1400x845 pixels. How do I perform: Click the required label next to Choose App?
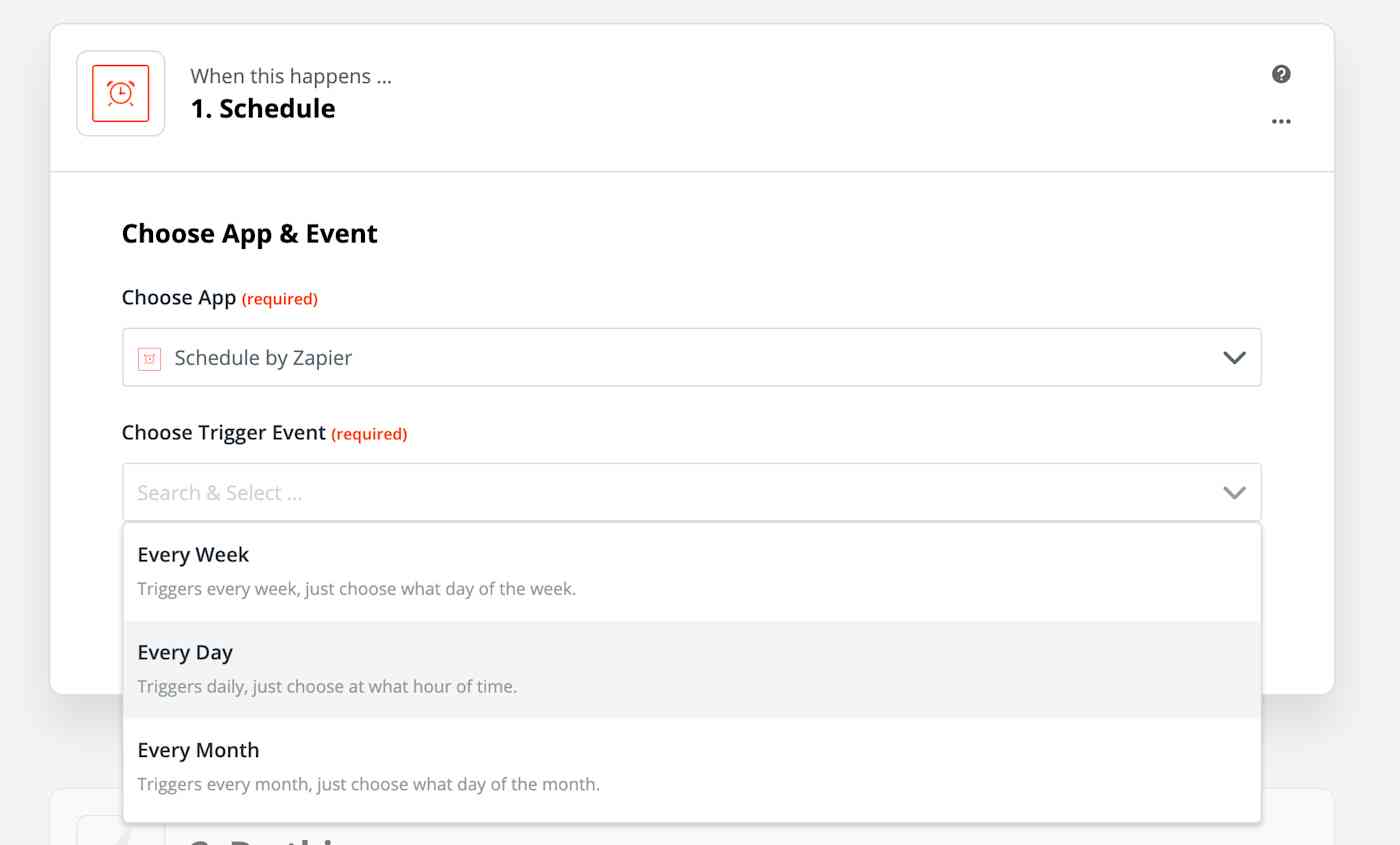point(280,298)
